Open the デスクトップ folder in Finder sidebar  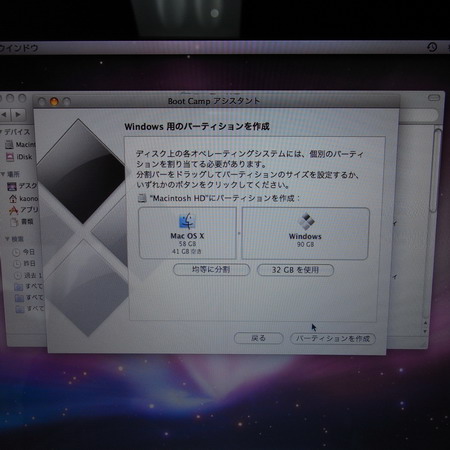[x=22, y=186]
